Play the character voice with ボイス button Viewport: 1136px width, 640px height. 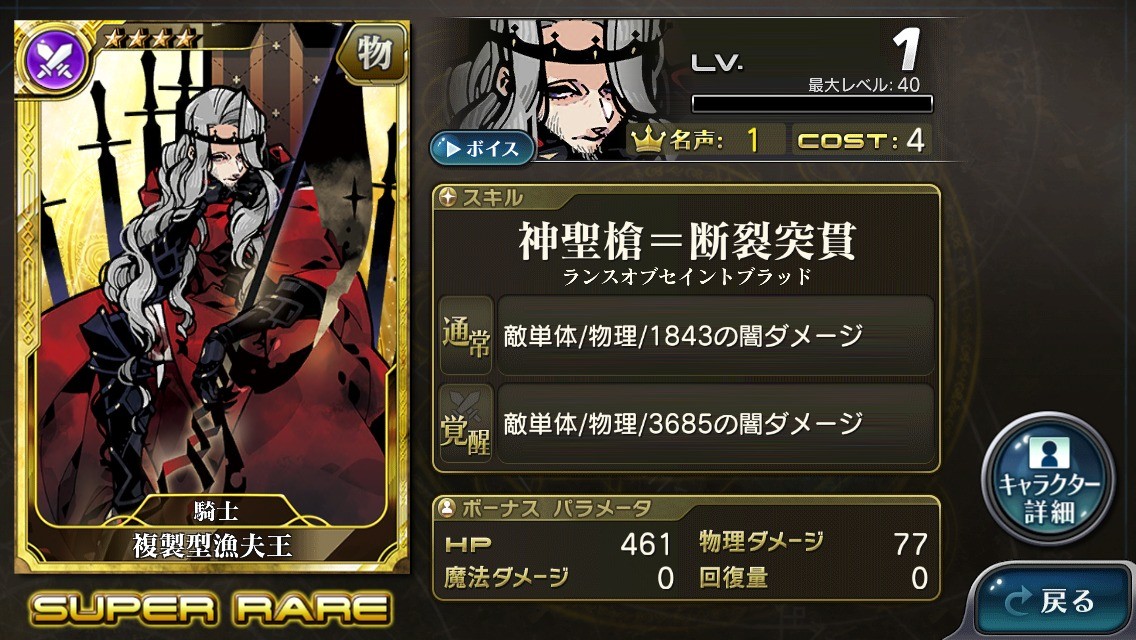482,149
